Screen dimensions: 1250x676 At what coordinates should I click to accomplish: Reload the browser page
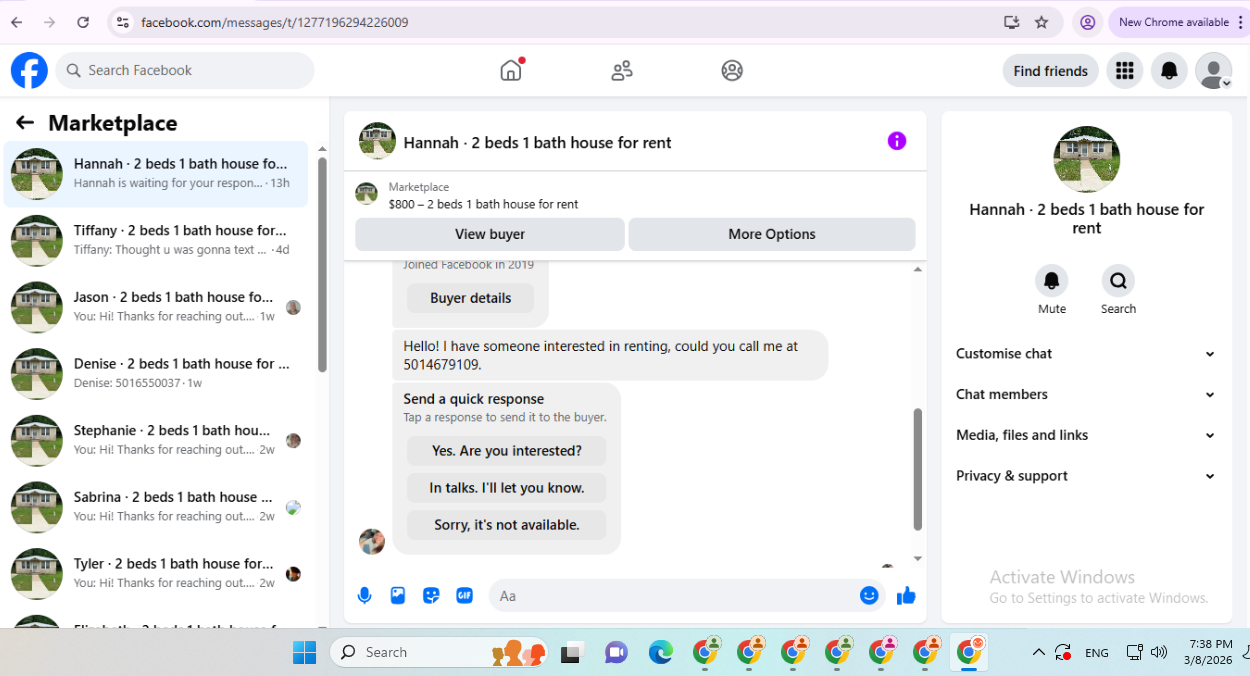point(83,22)
